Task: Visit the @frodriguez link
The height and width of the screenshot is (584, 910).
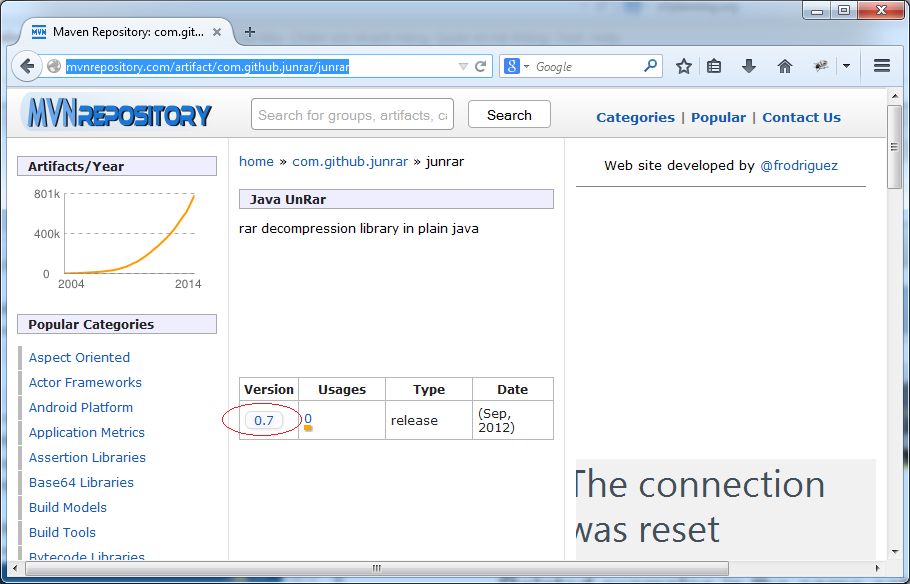Action: (x=799, y=165)
